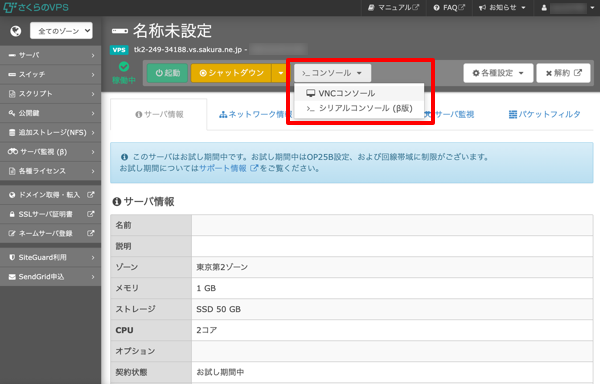Click the document icon beside 各種ライセンス

(12, 171)
